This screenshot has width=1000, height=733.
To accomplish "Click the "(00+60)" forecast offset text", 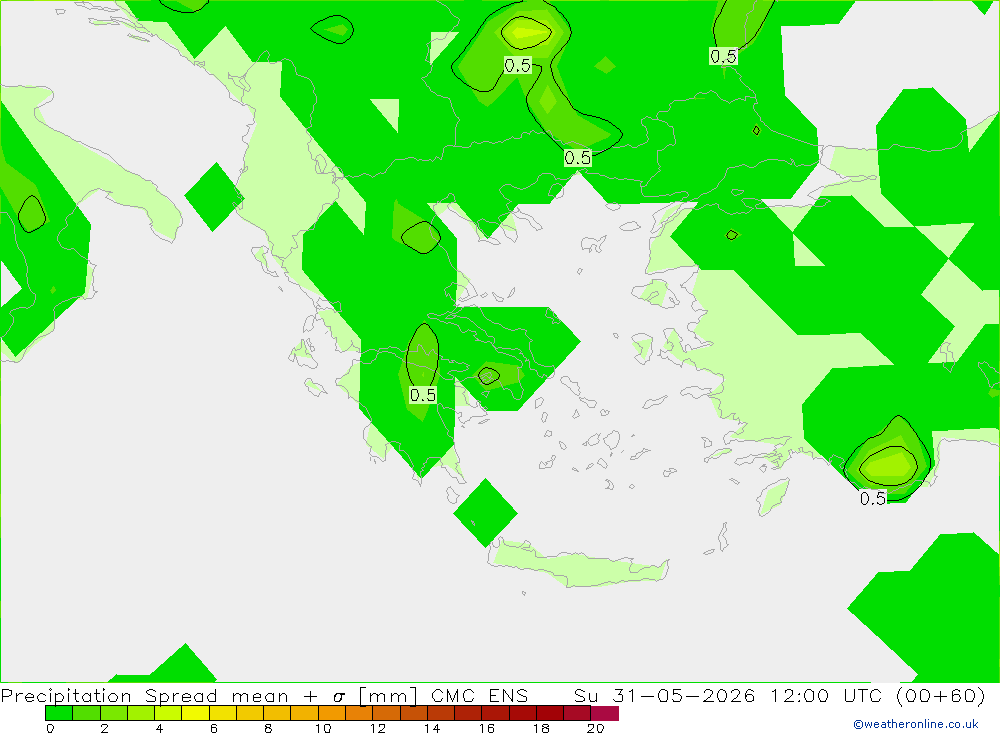I will 941,695.
